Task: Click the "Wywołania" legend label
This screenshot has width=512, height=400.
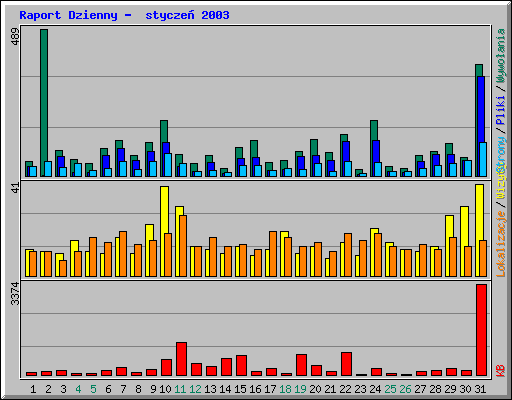Action: [500, 56]
